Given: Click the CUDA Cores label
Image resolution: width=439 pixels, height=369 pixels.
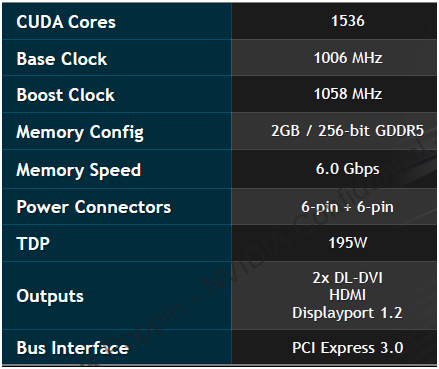Looking at the screenshot, I should 66,22.
